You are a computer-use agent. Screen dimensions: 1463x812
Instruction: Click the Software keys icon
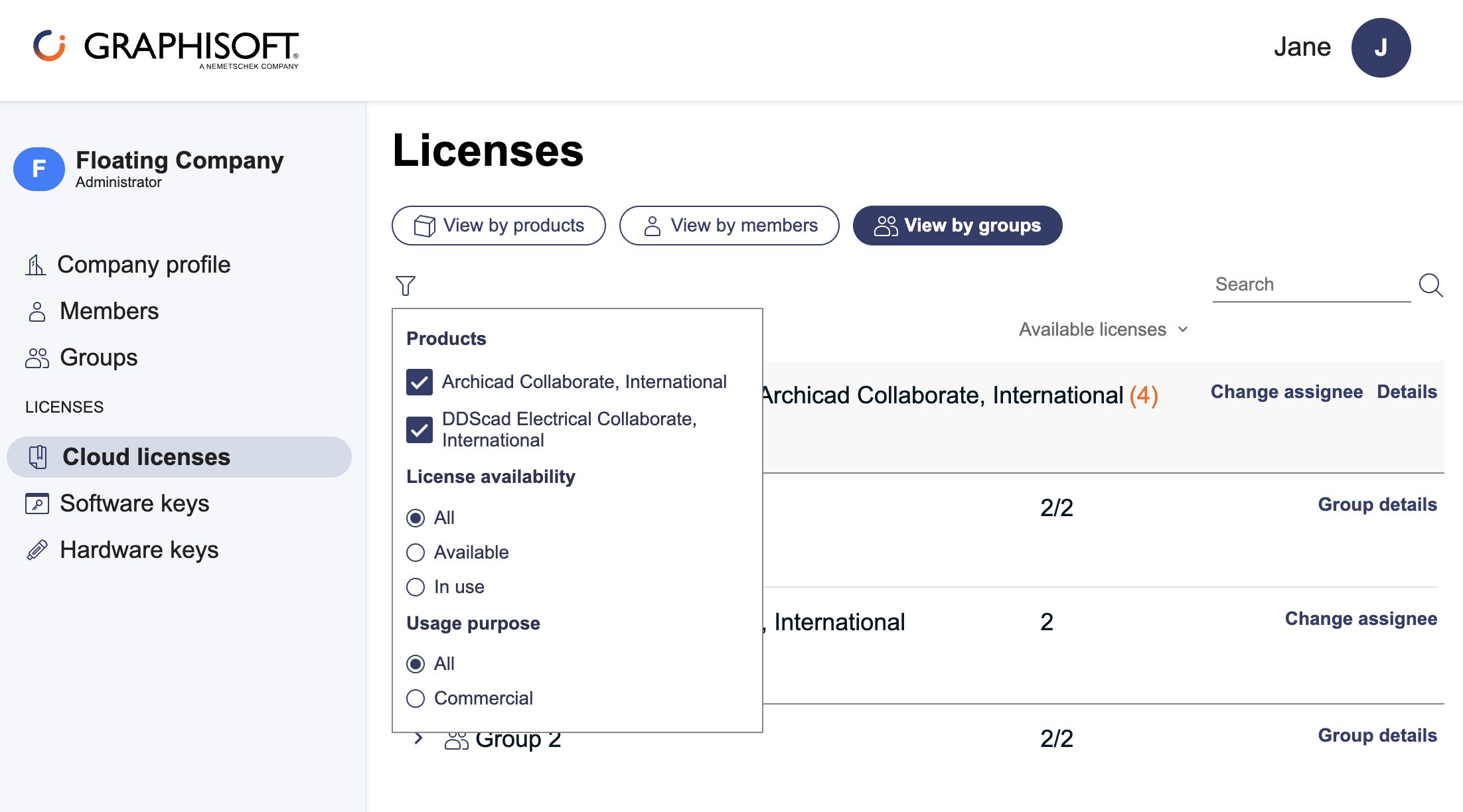coord(37,504)
